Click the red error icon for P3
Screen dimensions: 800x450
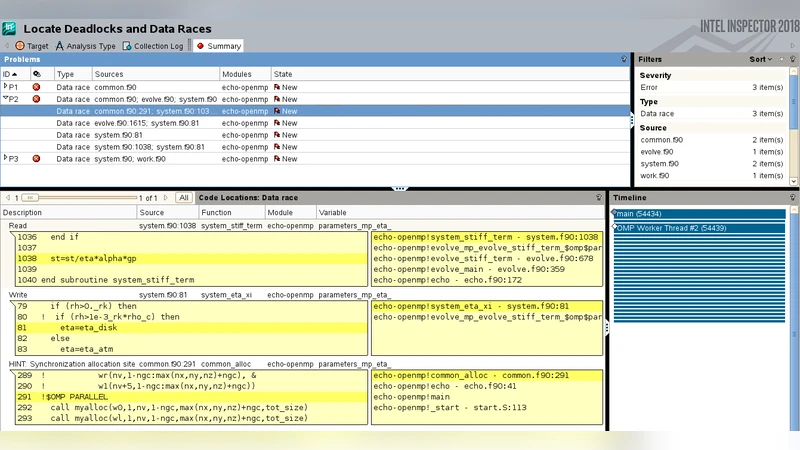click(x=36, y=159)
